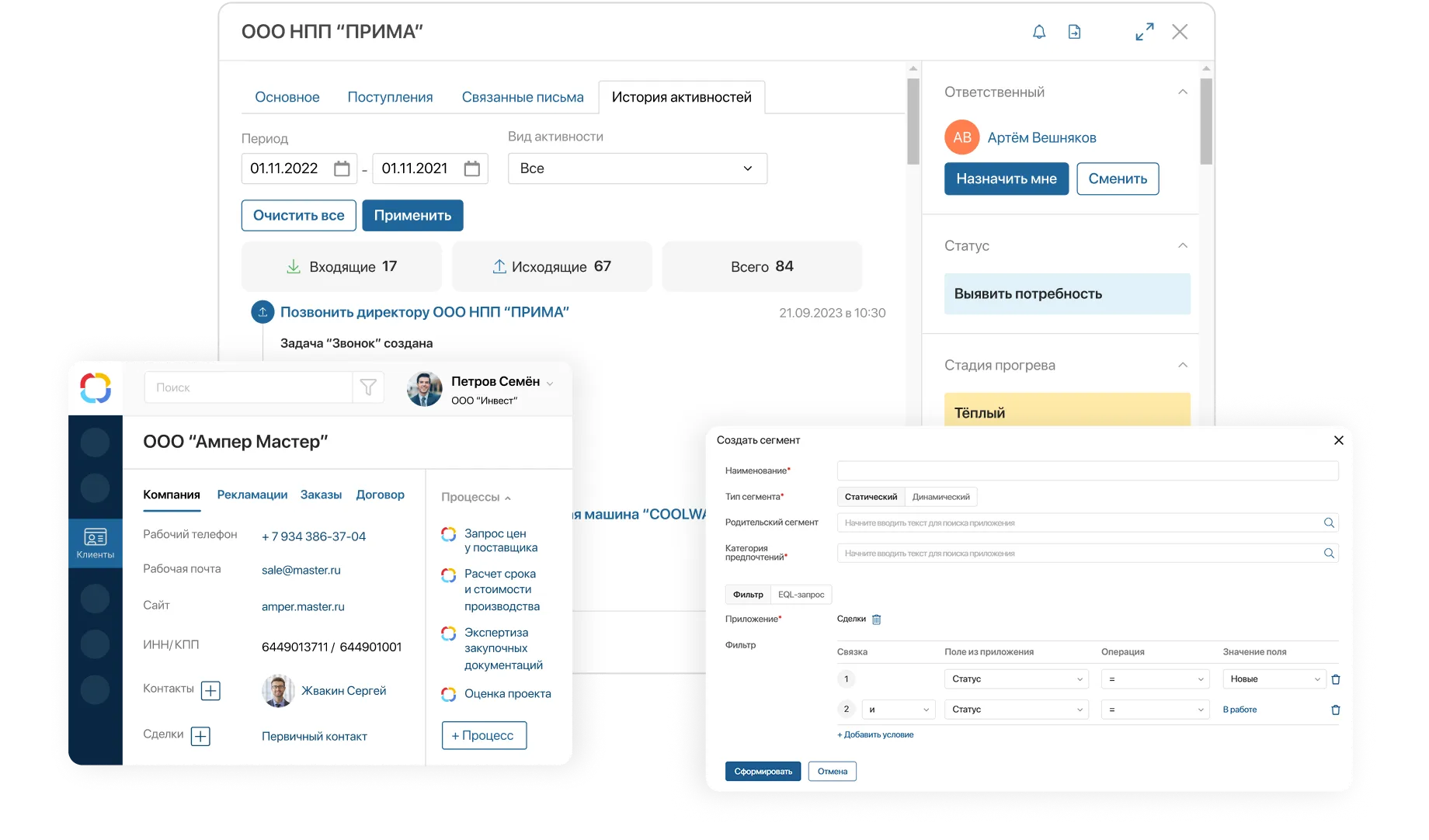
Task: Remove the first filter condition with the trash icon
Action: (1336, 679)
